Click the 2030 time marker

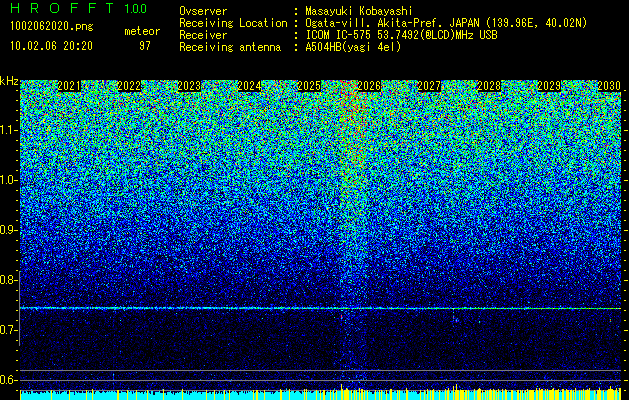tap(609, 86)
